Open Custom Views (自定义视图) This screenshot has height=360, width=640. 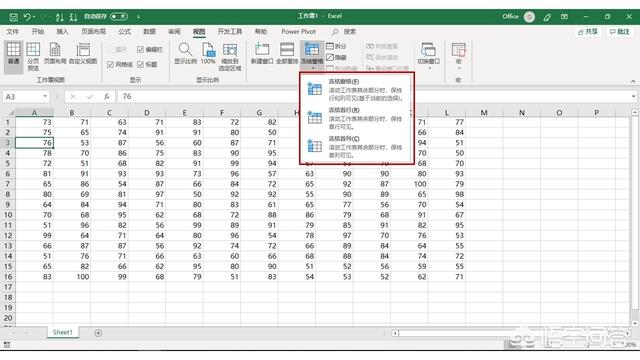(83, 53)
